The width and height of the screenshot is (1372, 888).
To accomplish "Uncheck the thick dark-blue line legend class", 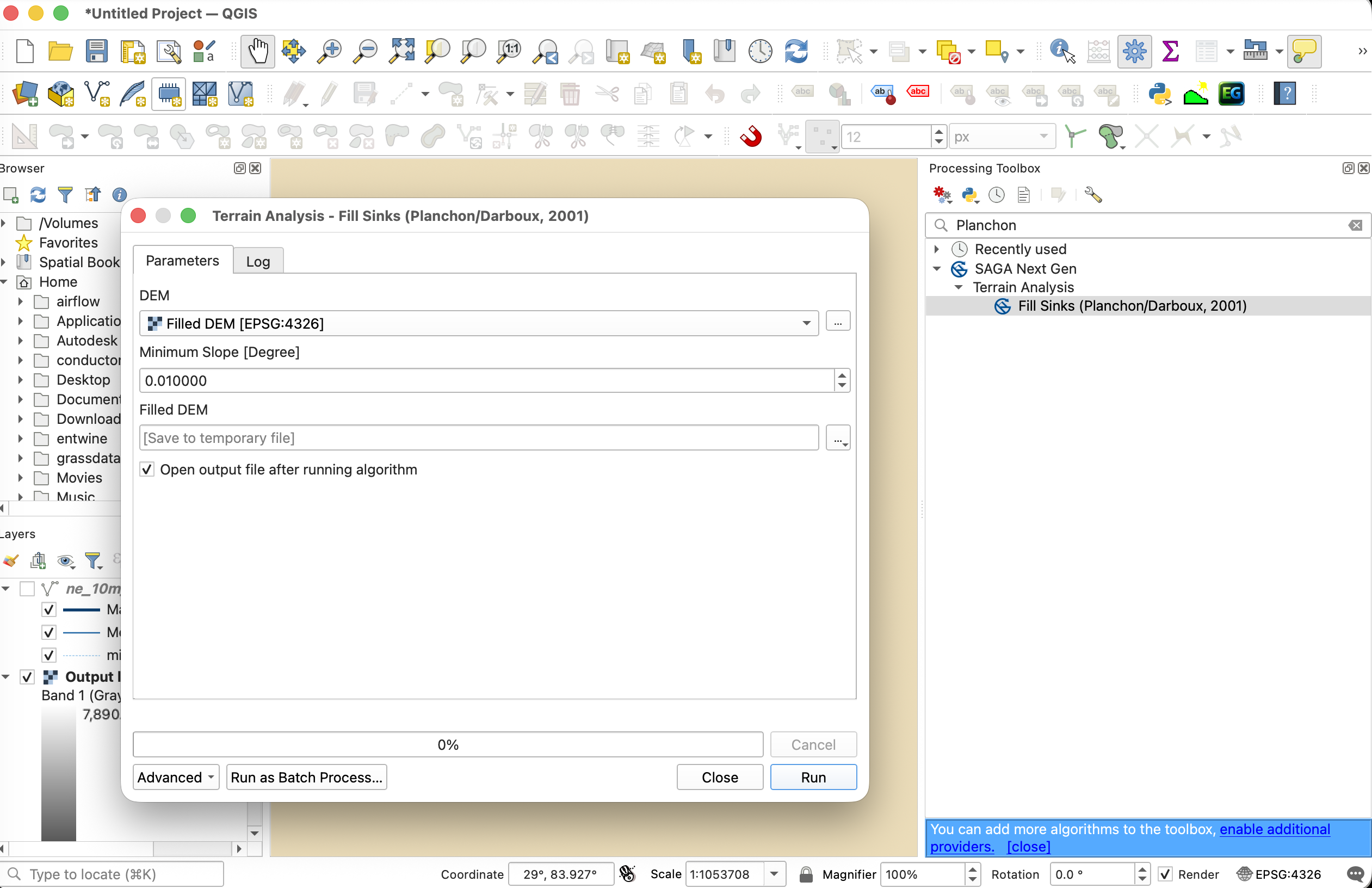I will (49, 609).
